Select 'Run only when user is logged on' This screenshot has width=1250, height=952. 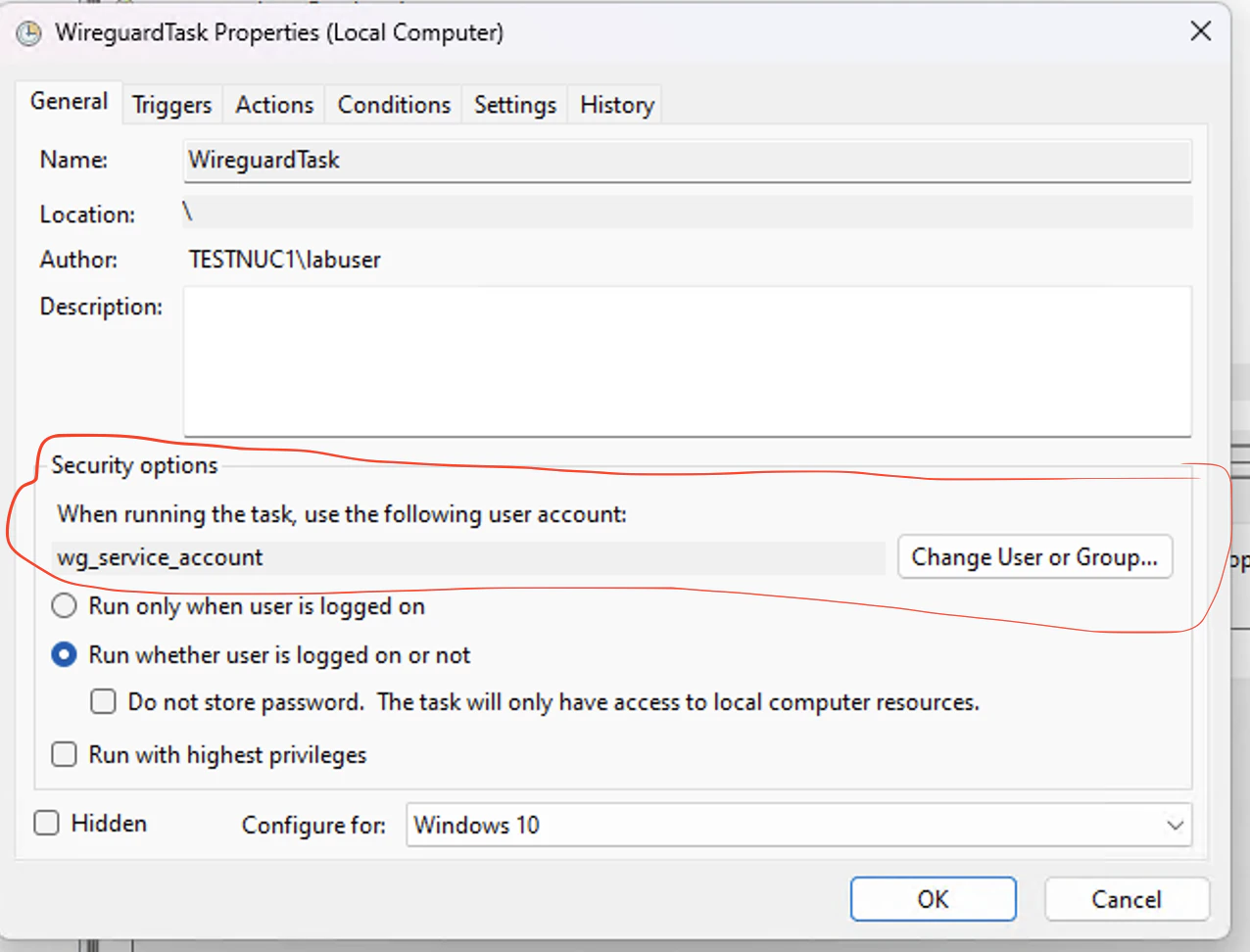pyautogui.click(x=64, y=605)
